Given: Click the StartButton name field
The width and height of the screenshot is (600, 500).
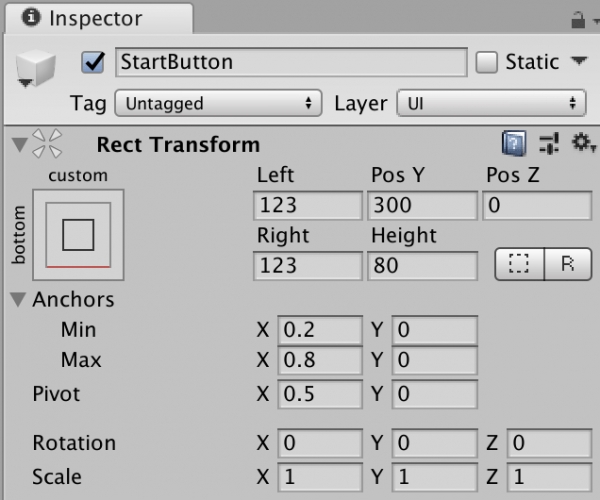Looking at the screenshot, I should coord(291,62).
